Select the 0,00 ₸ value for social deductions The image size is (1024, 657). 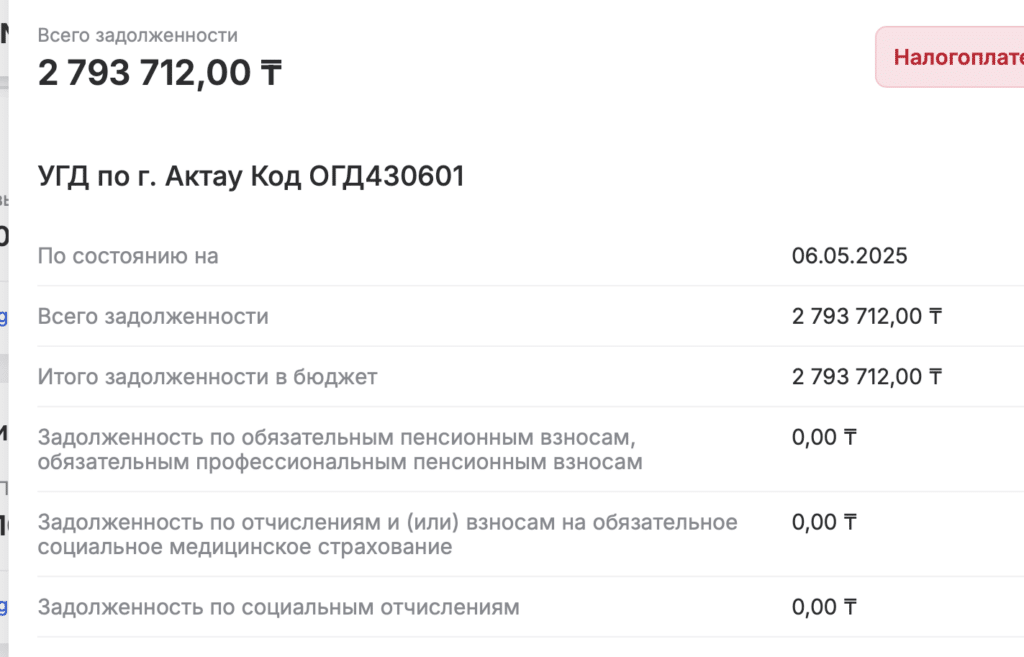[824, 607]
